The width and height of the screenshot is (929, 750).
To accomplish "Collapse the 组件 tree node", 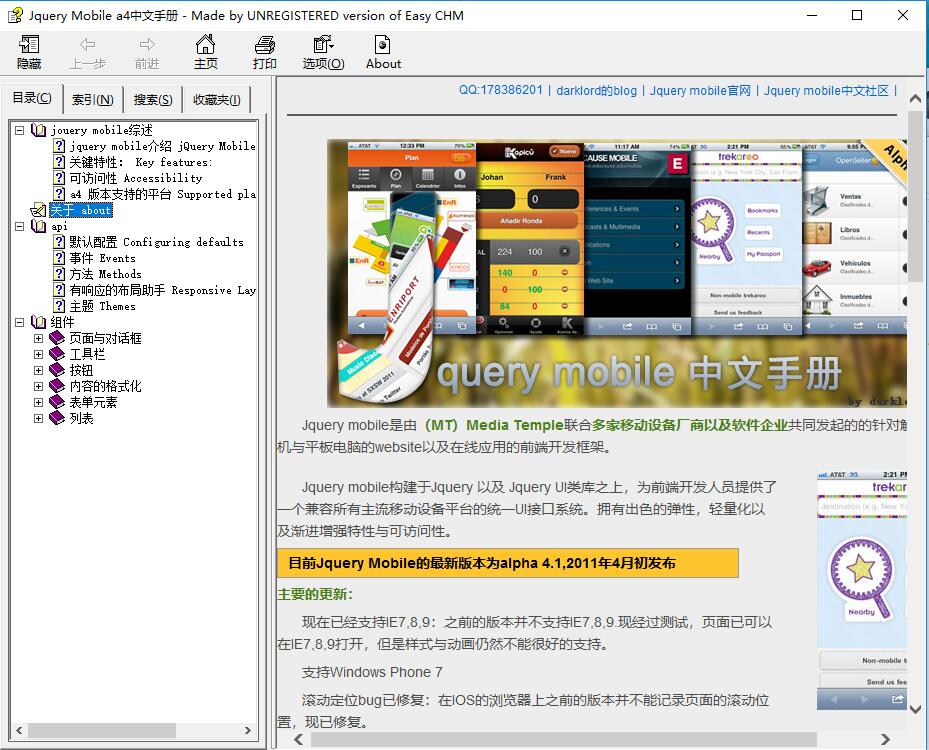I will [20, 322].
